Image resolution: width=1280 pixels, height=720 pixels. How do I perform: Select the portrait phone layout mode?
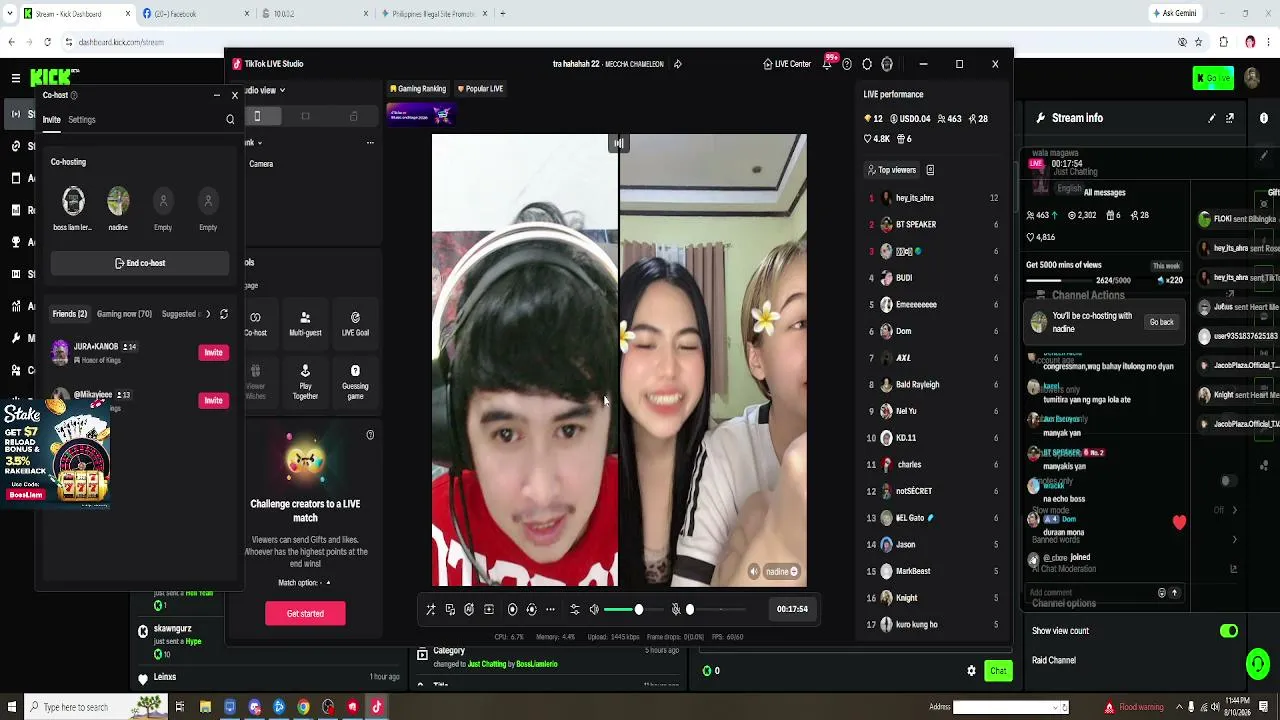point(257,117)
